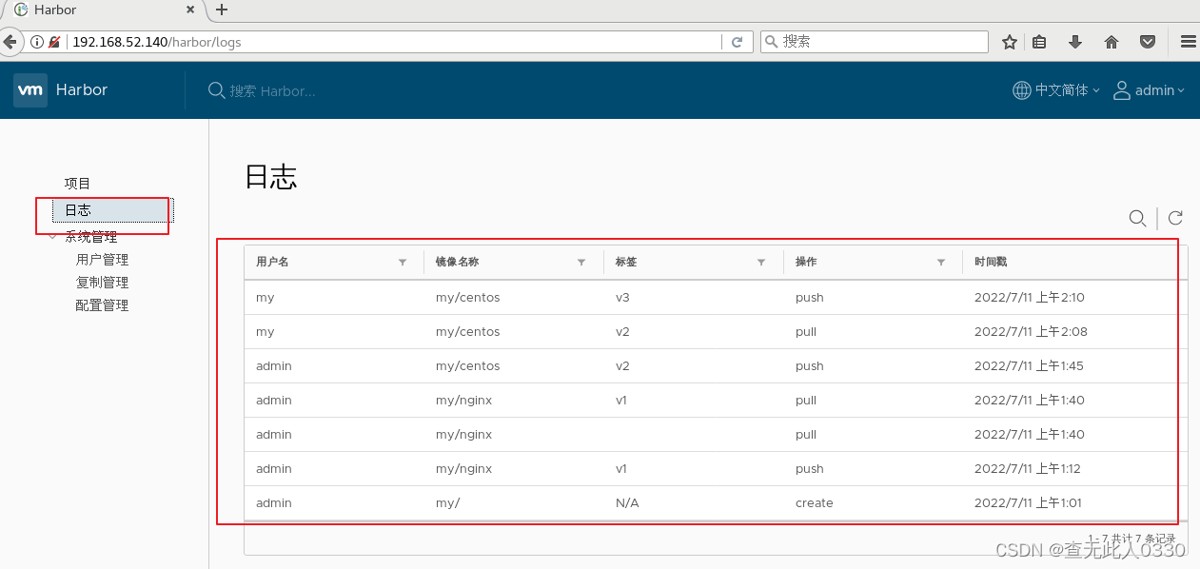1200x569 pixels.
Task: Click the N/A tag cell
Action: point(627,503)
